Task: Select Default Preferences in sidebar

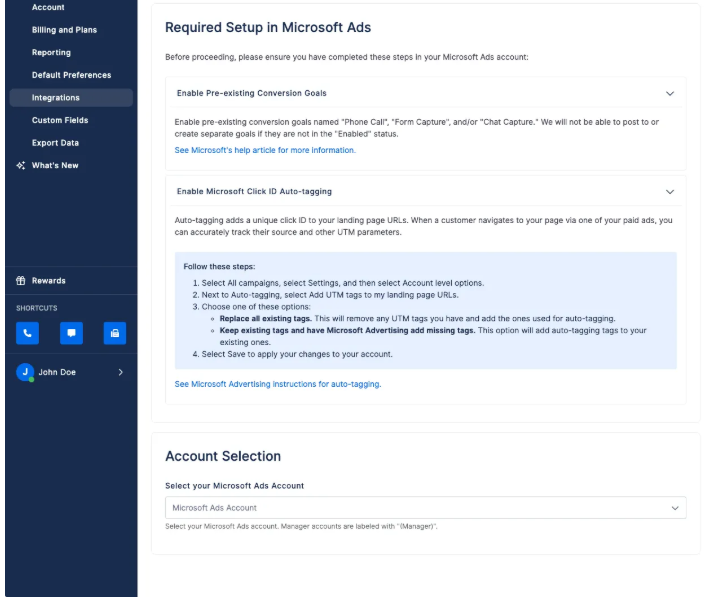Action: pos(71,75)
